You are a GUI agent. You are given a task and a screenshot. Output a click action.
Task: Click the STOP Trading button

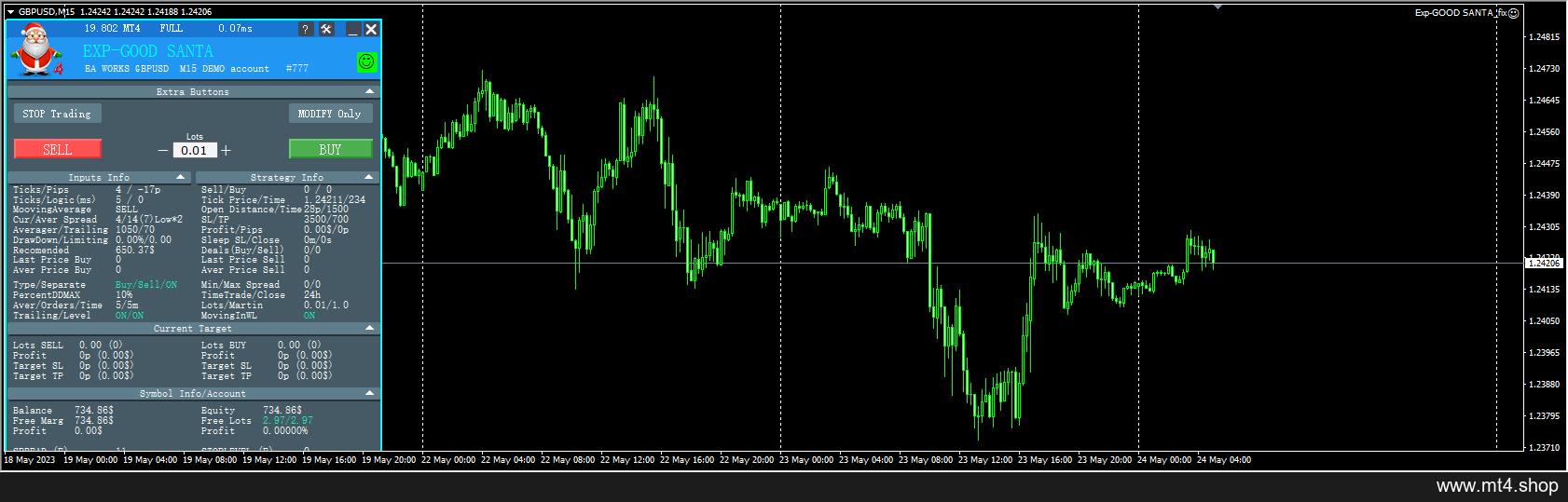pyautogui.click(x=57, y=114)
